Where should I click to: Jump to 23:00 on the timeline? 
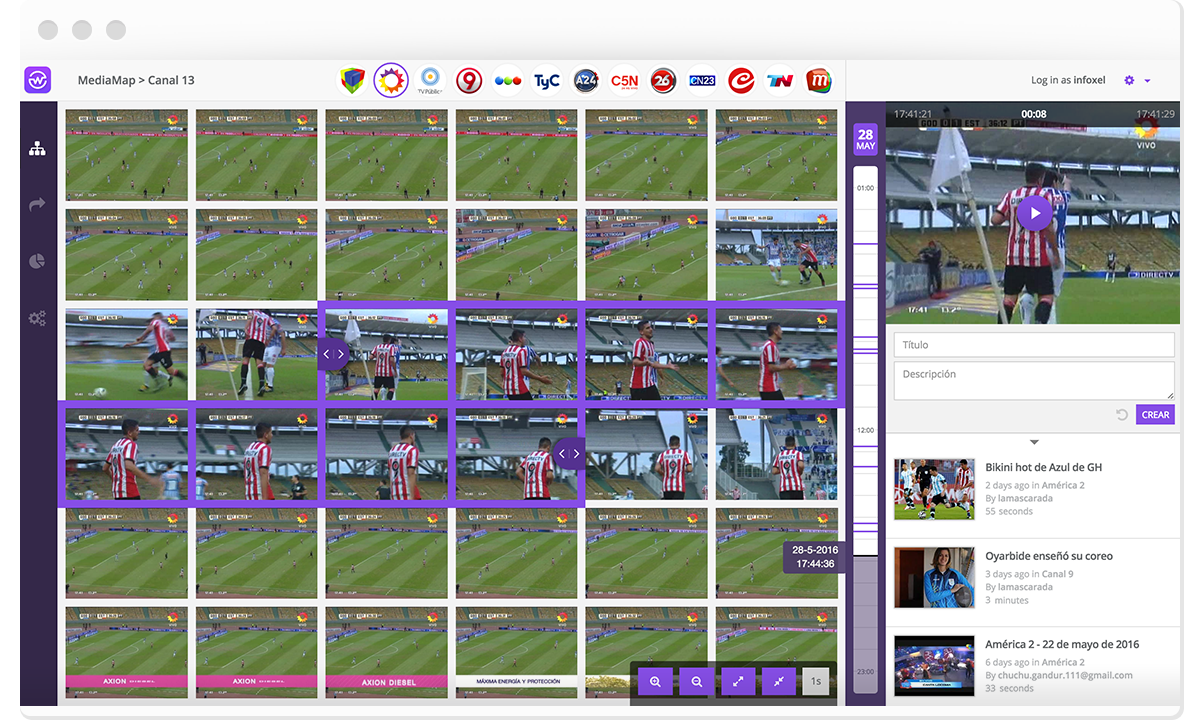[866, 672]
